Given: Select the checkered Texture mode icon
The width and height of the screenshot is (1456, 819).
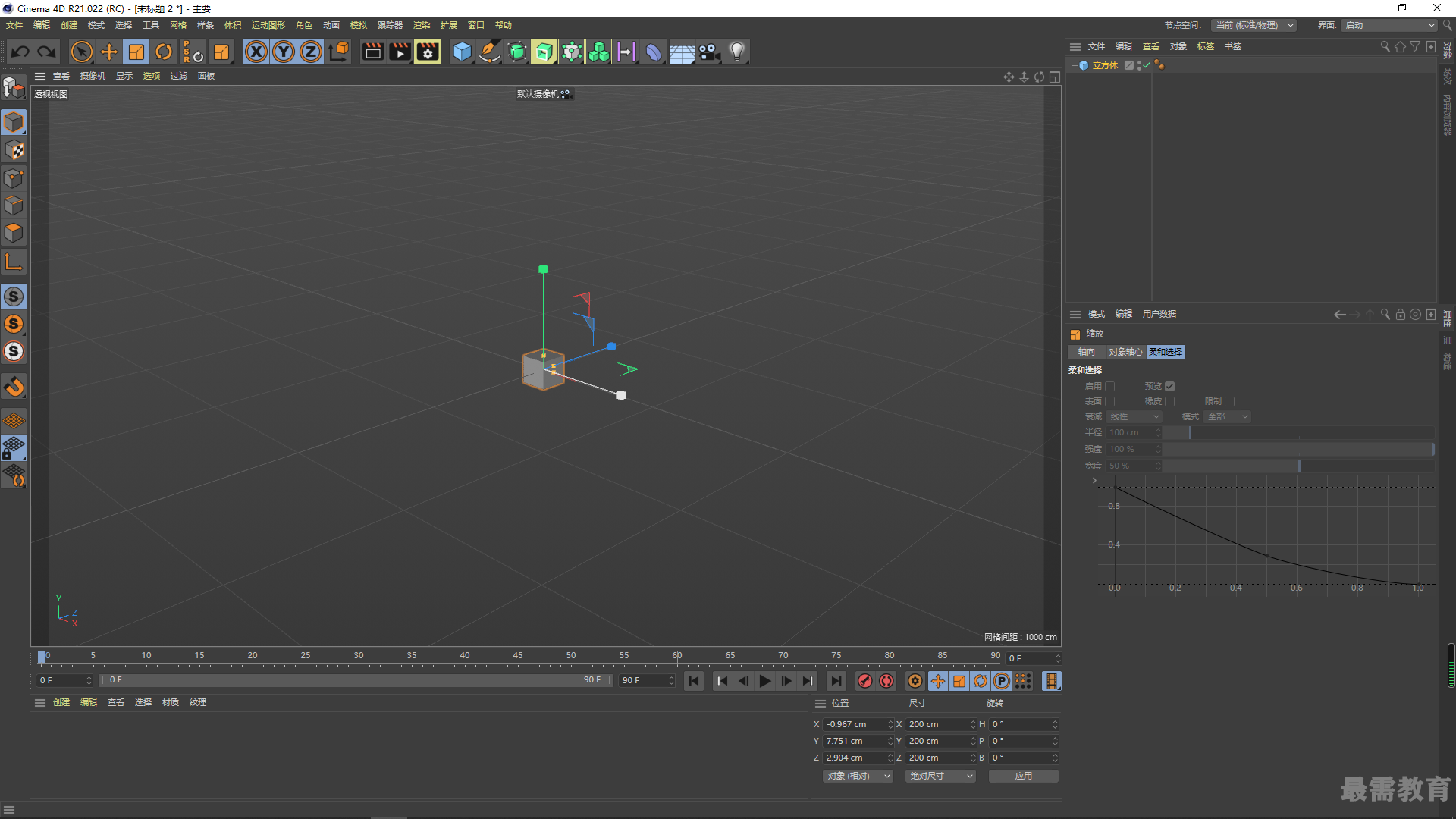Looking at the screenshot, I should 14,150.
